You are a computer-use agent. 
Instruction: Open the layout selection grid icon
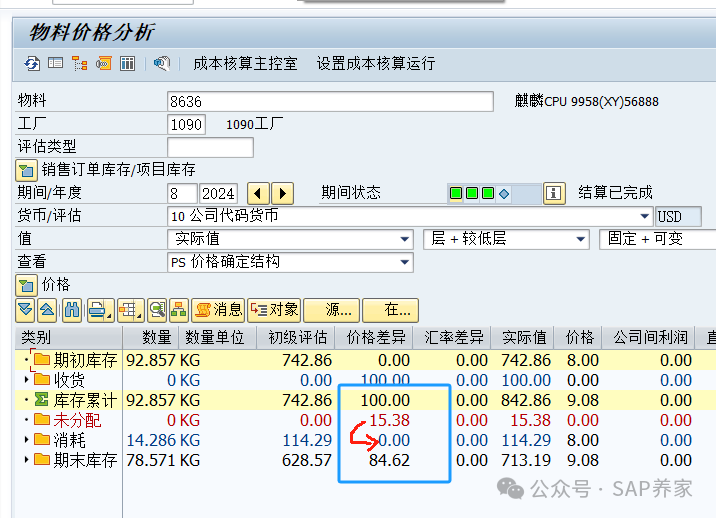(131, 310)
